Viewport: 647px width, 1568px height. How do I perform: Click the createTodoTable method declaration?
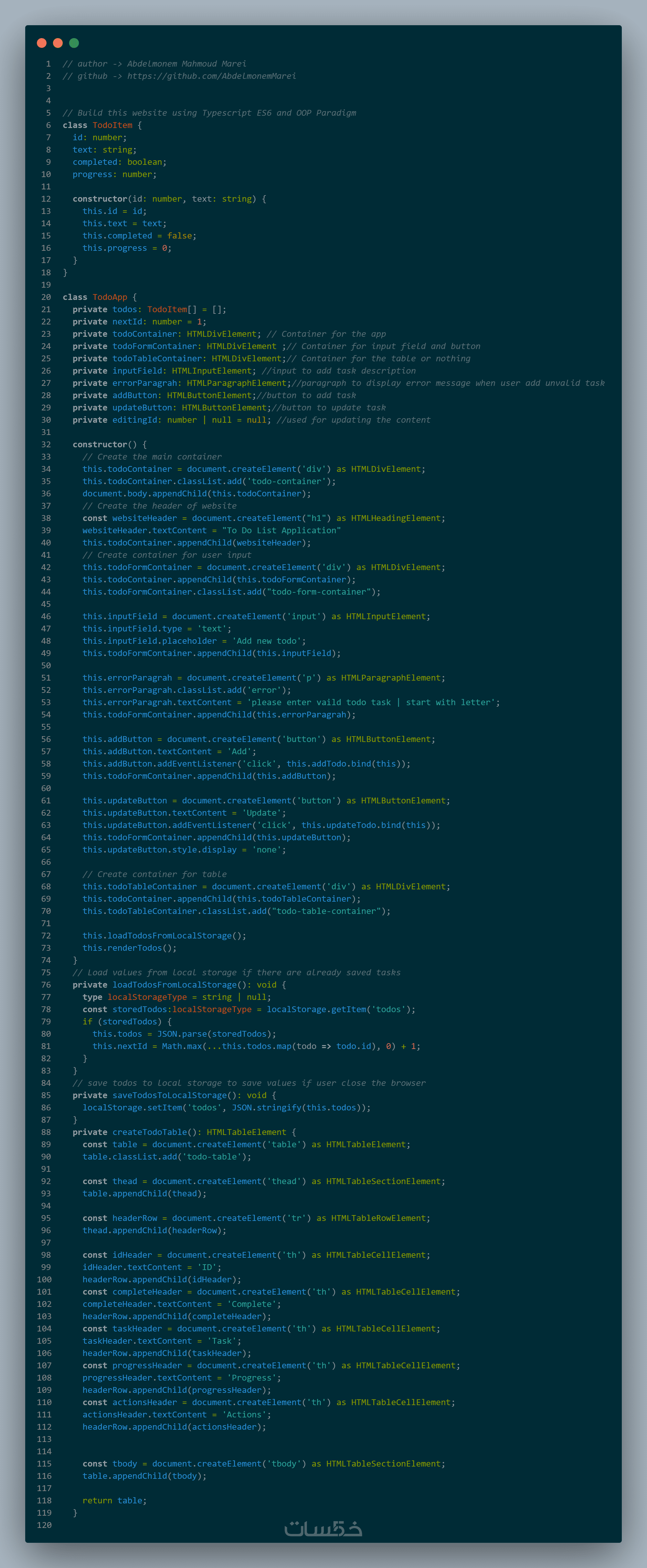[x=150, y=1132]
